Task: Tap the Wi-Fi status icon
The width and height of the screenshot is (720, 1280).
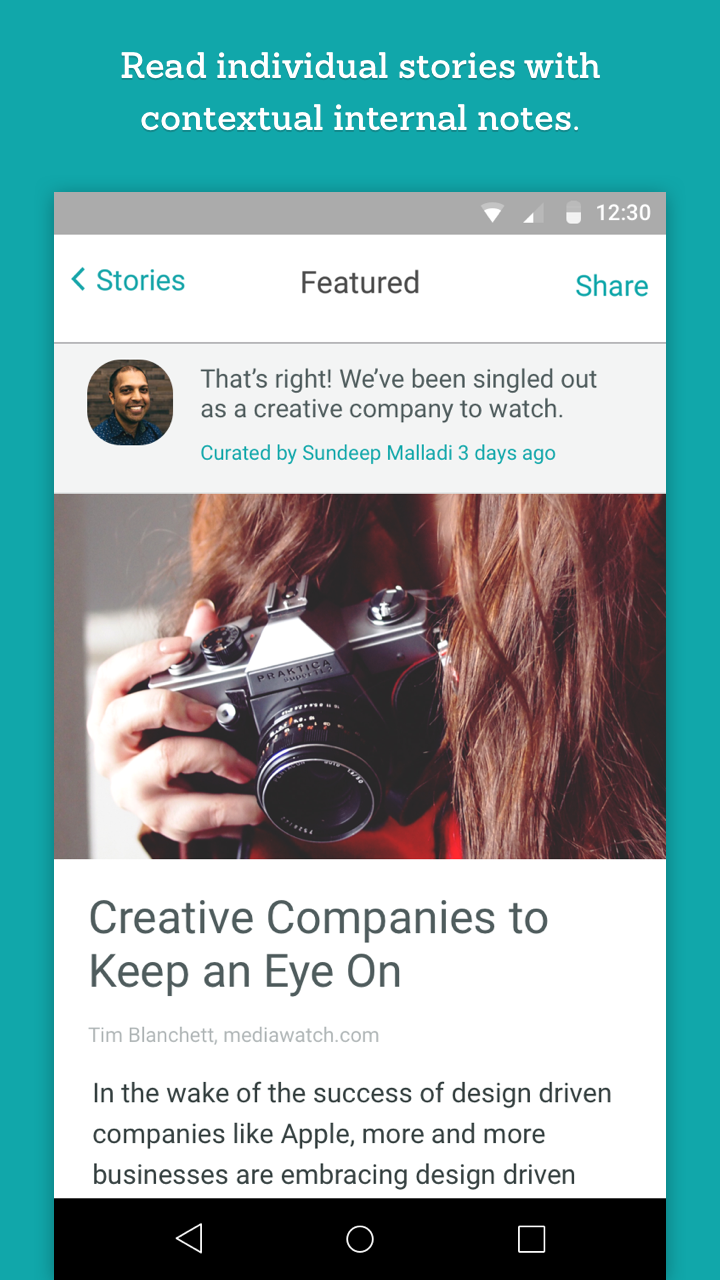Action: point(492,213)
